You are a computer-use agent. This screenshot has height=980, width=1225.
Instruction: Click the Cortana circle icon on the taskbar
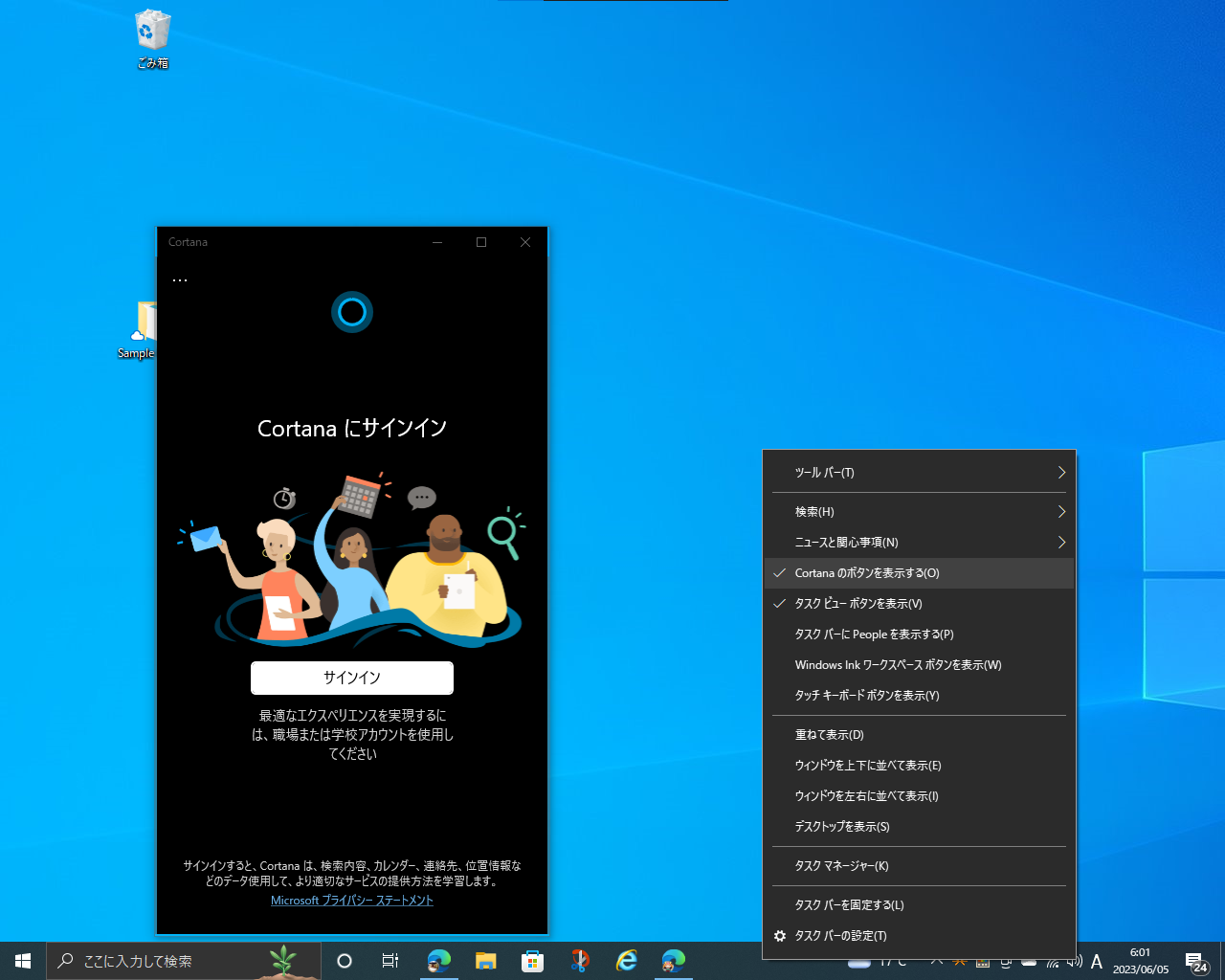(344, 962)
